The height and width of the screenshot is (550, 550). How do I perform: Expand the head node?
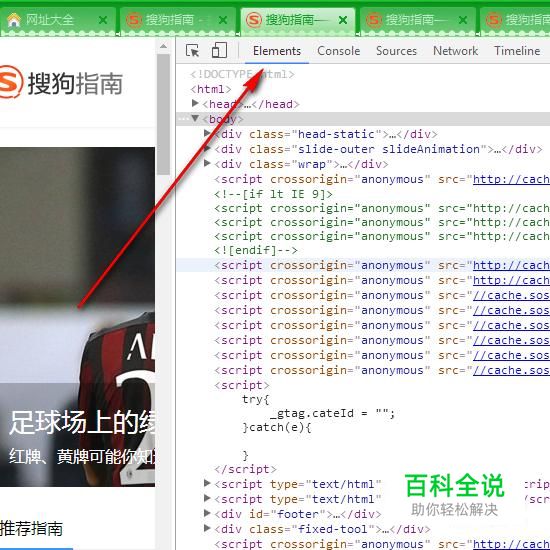coord(195,103)
